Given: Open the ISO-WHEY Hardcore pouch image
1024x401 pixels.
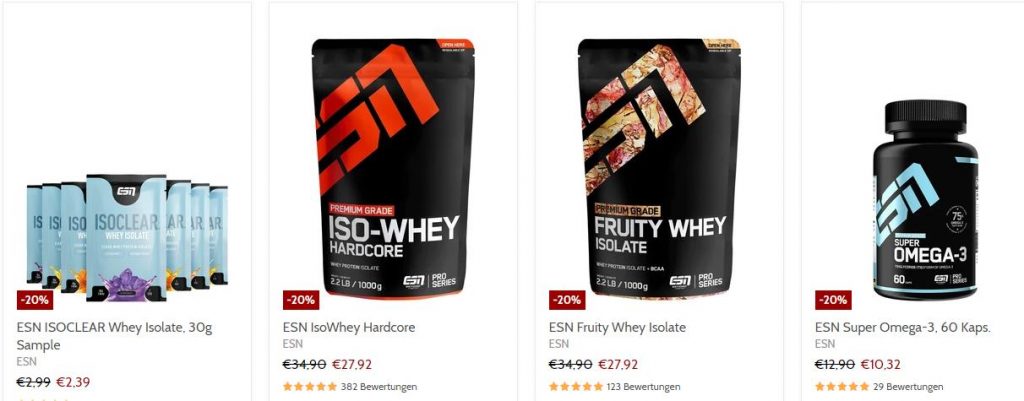Looking at the screenshot, I should [x=393, y=168].
